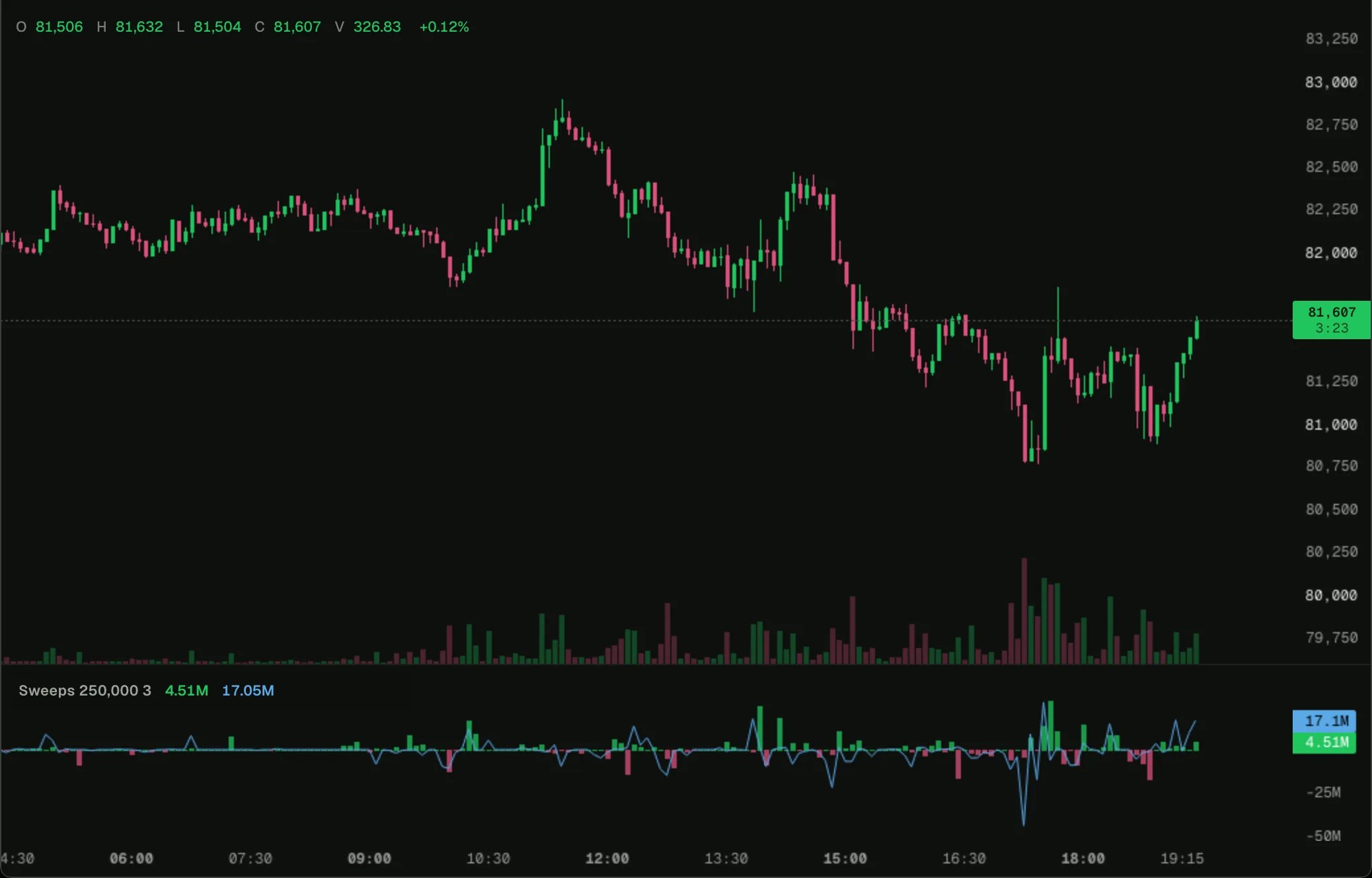
Task: Click the green 4.51M sweeps value
Action: pos(186,690)
